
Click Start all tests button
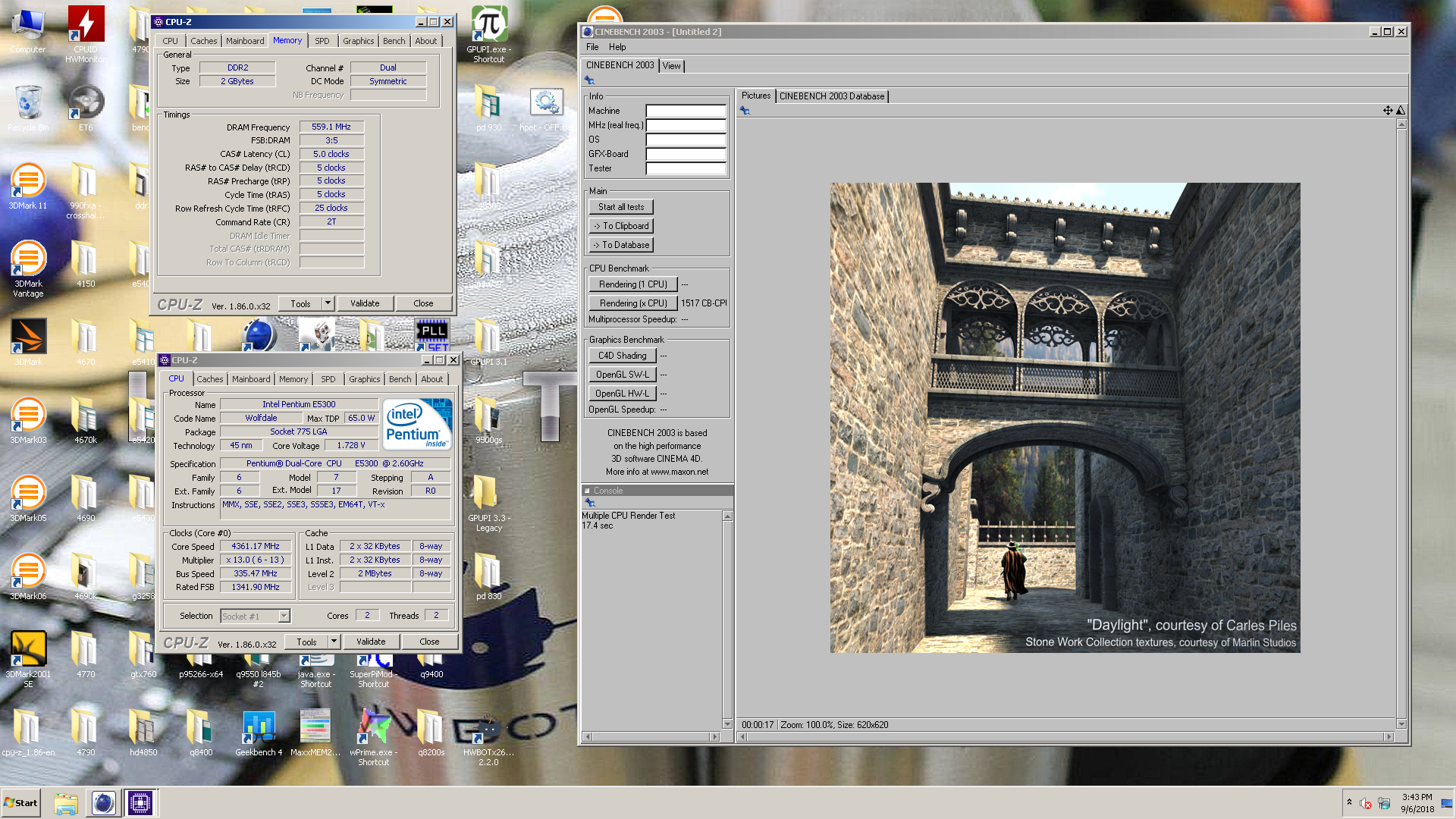tap(621, 207)
